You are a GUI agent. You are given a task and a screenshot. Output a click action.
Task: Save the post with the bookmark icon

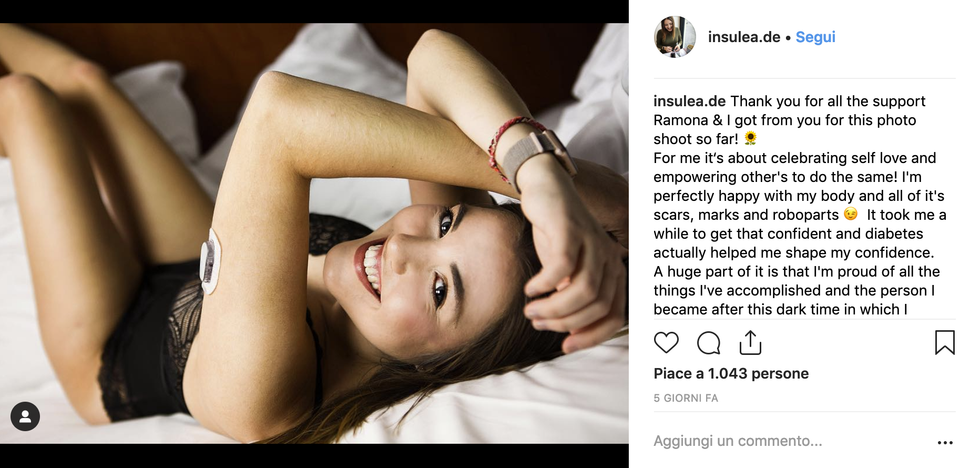pyautogui.click(x=944, y=342)
